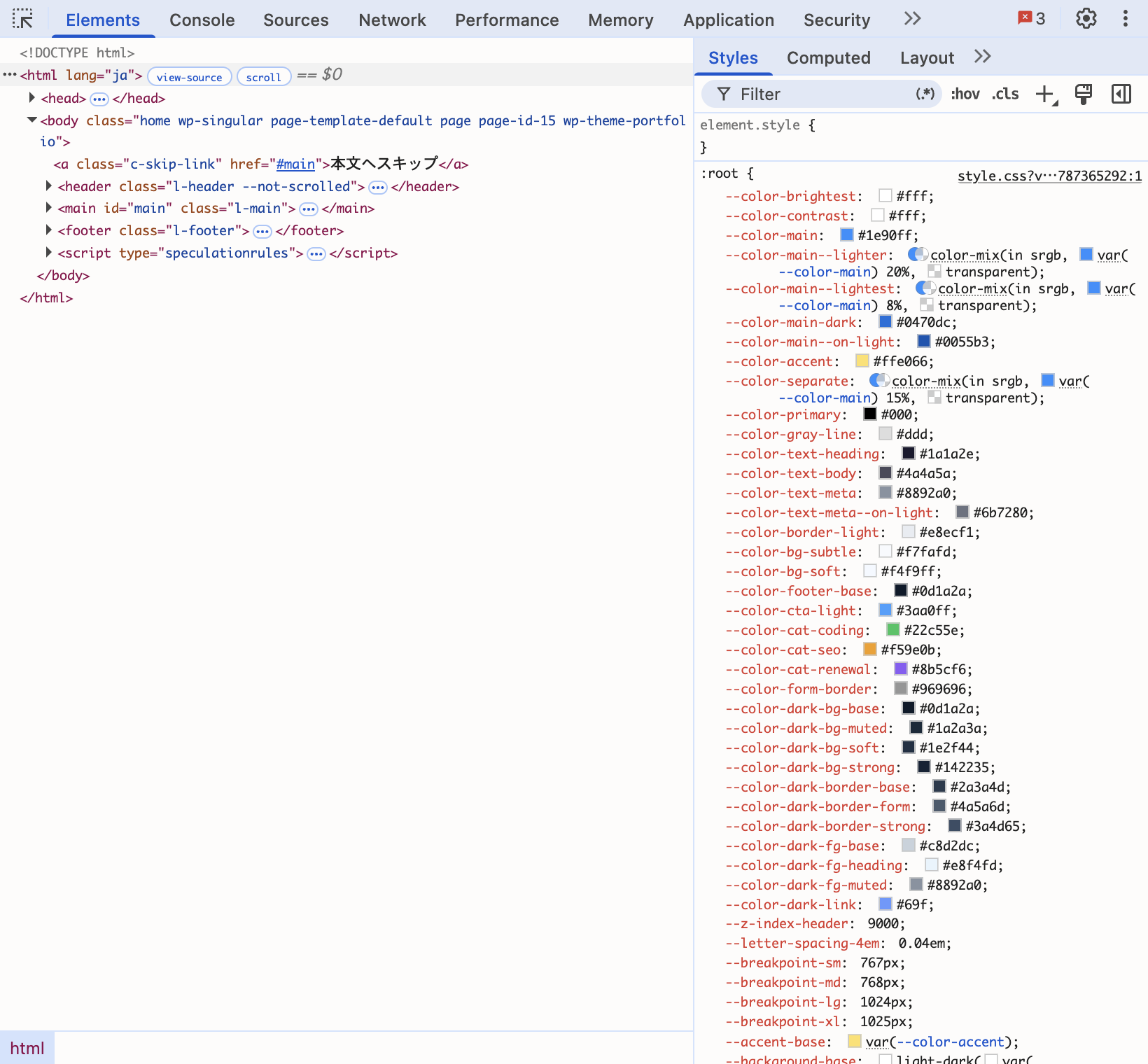Open color-mix swatch for --color-main--lighter

918,254
